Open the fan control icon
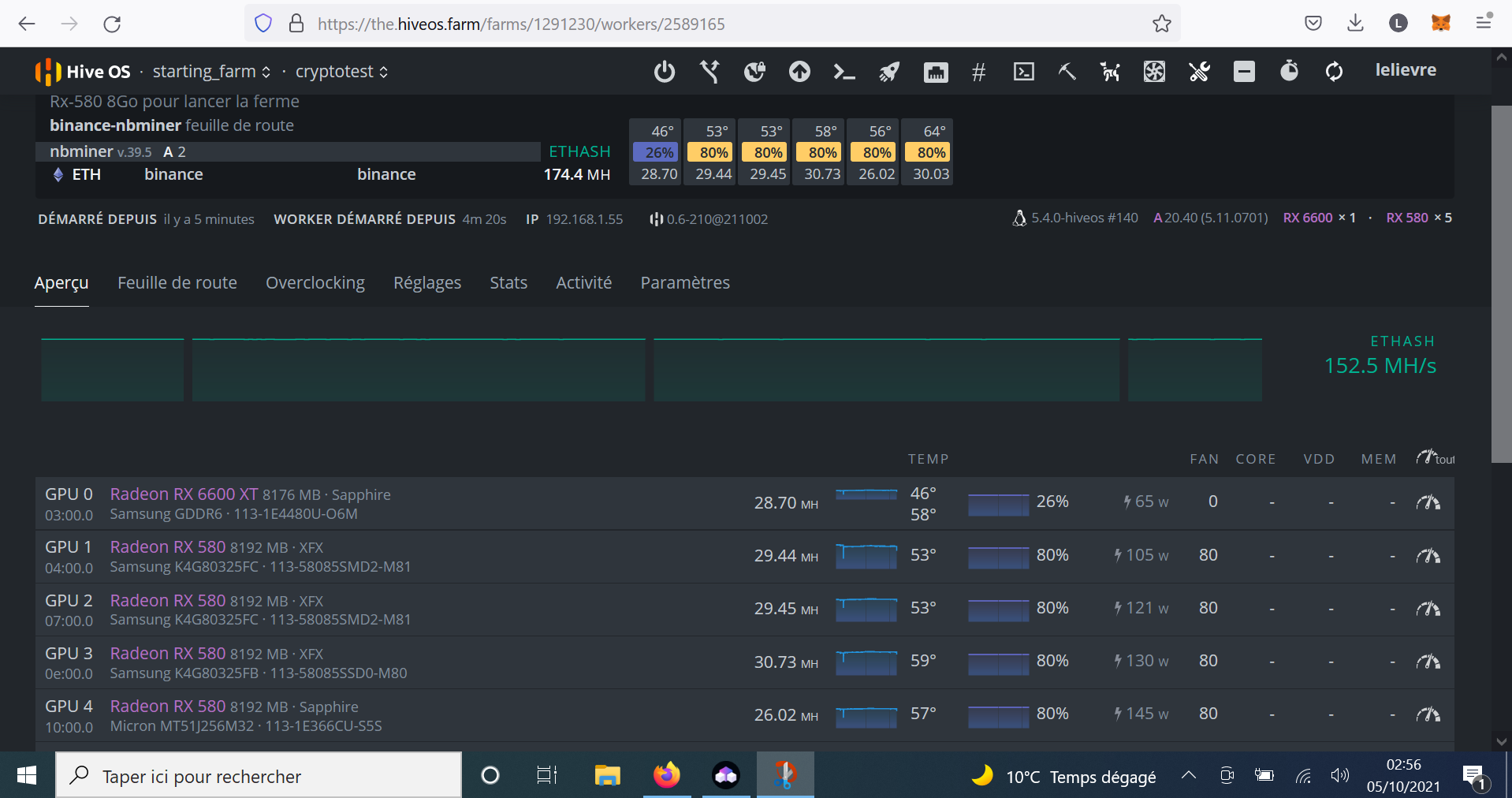The height and width of the screenshot is (798, 1512). (x=1154, y=72)
